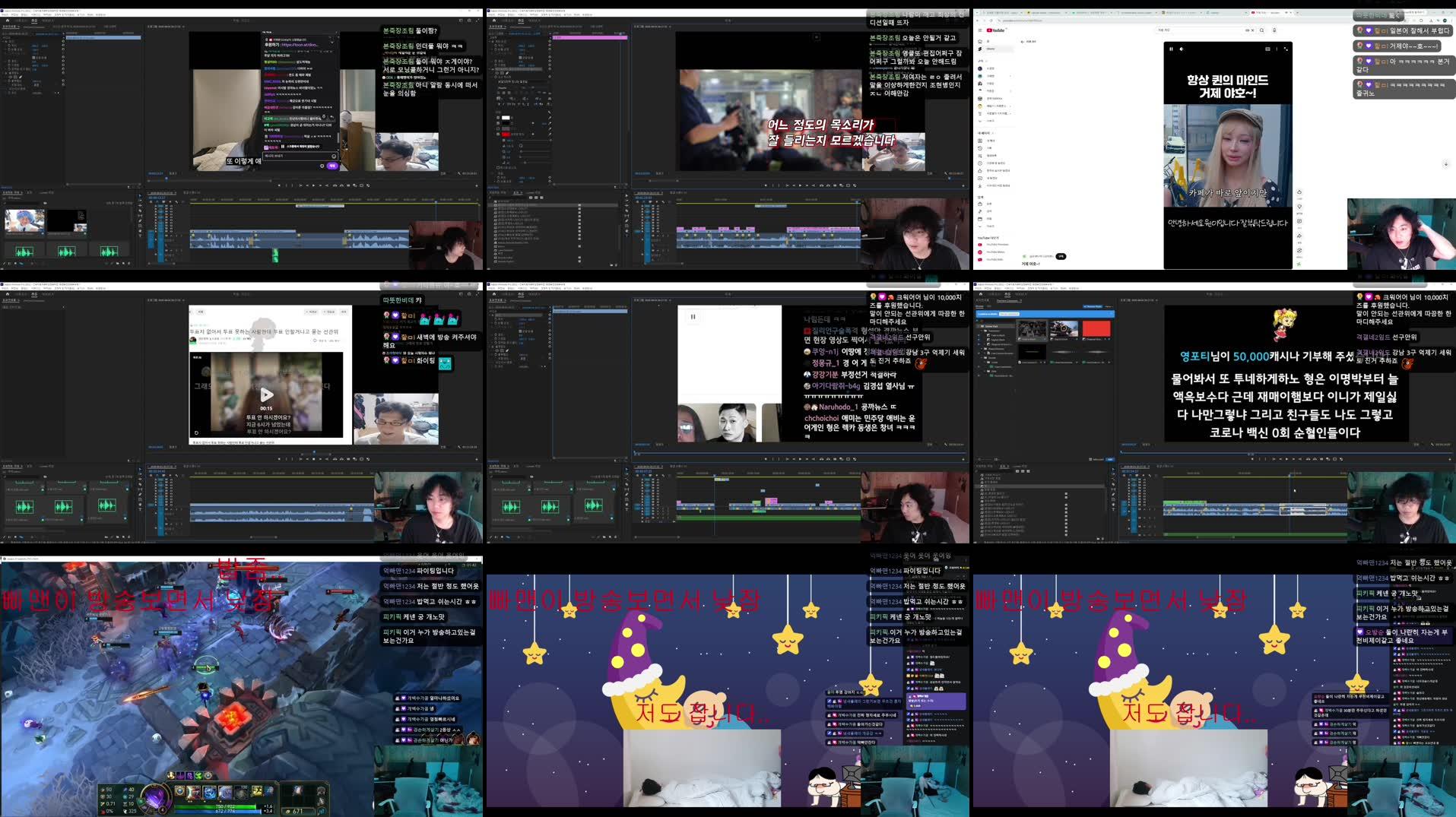Toggle captions on the Shorts player
Screen dimensions: 1456x817
point(1267,49)
